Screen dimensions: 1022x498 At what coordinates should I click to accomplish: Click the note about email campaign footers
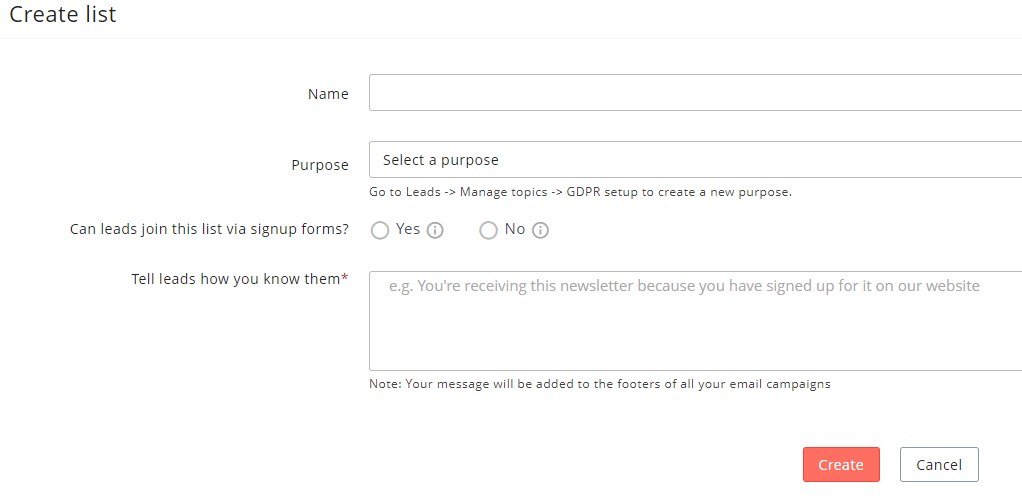(600, 383)
